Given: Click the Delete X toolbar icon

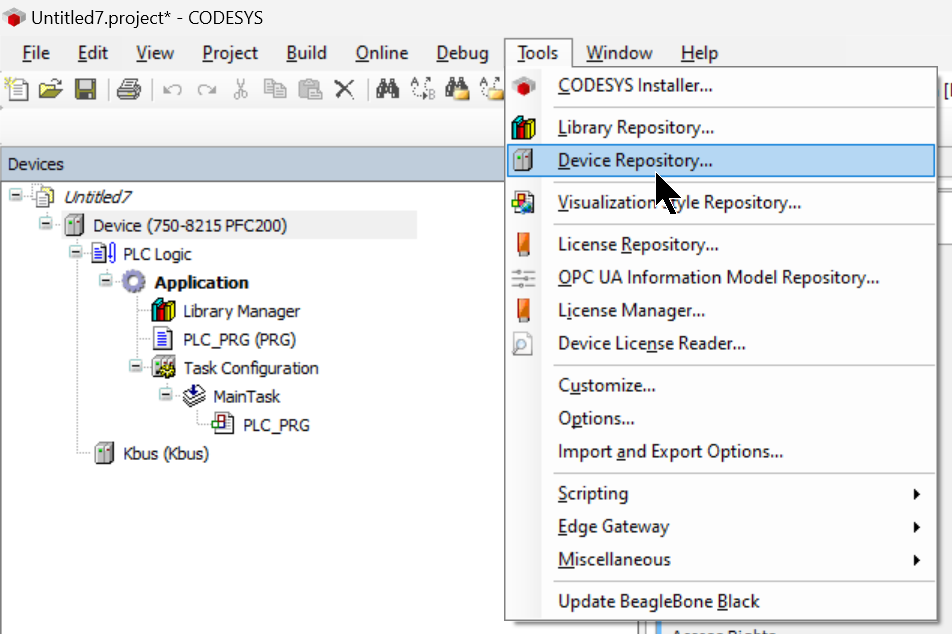Looking at the screenshot, I should [344, 90].
